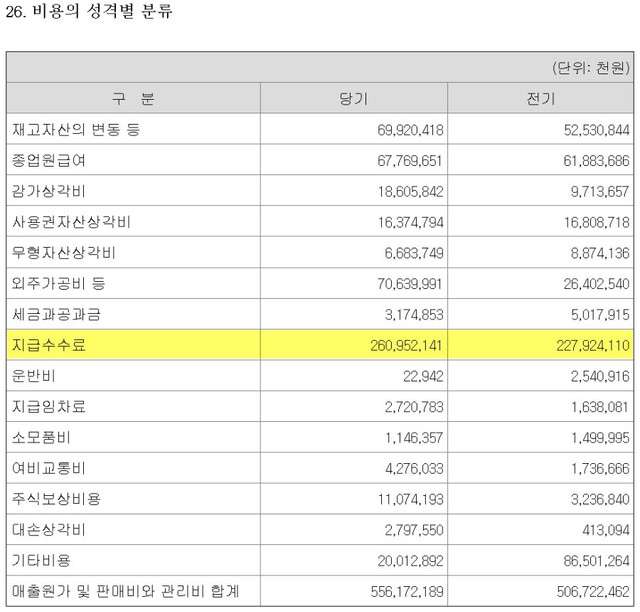This screenshot has height=612, width=640.
Task: Click the 당기 value 260,952,141 for 지급수수료
Action: click(x=397, y=345)
